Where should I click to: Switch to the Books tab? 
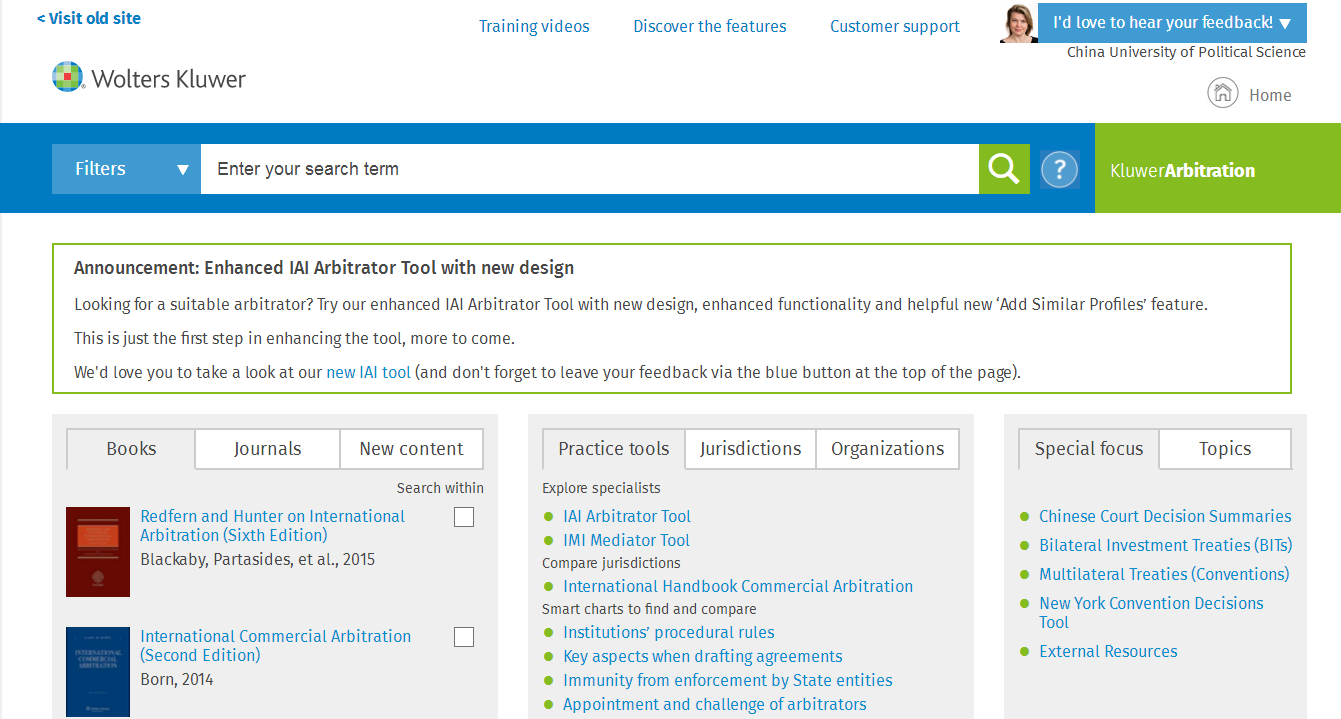[x=131, y=449]
